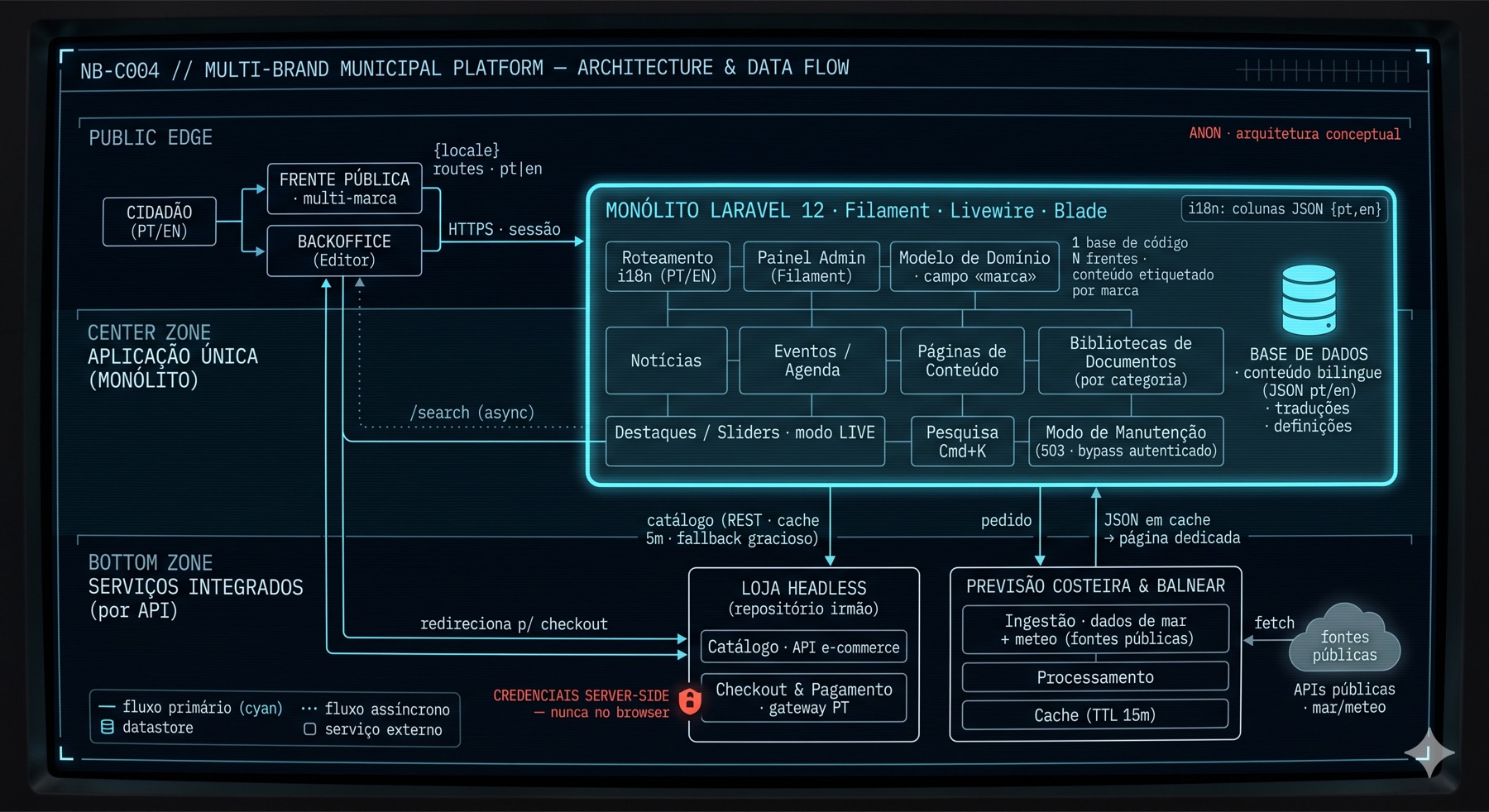
Task: Click the fluxo assíncrono dotted legend marker
Action: coord(309,709)
